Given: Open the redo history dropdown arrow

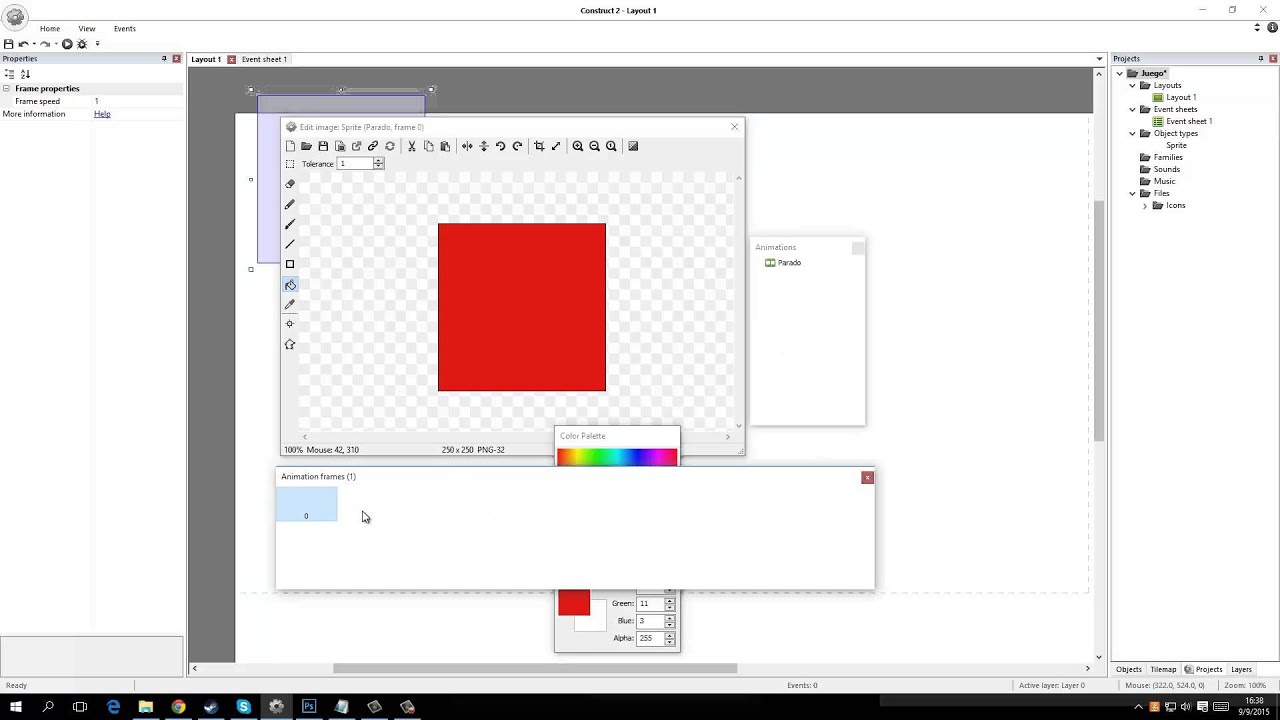Looking at the screenshot, I should tap(56, 44).
